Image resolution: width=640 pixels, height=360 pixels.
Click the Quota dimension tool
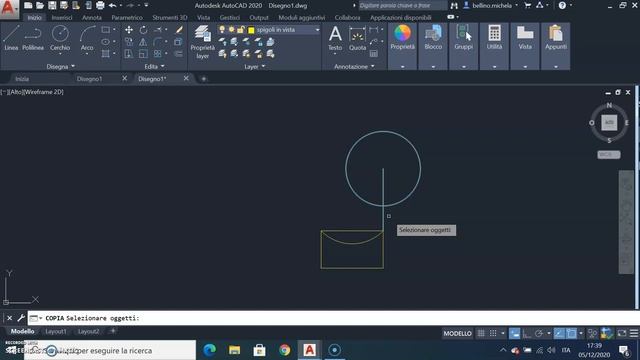tap(357, 38)
